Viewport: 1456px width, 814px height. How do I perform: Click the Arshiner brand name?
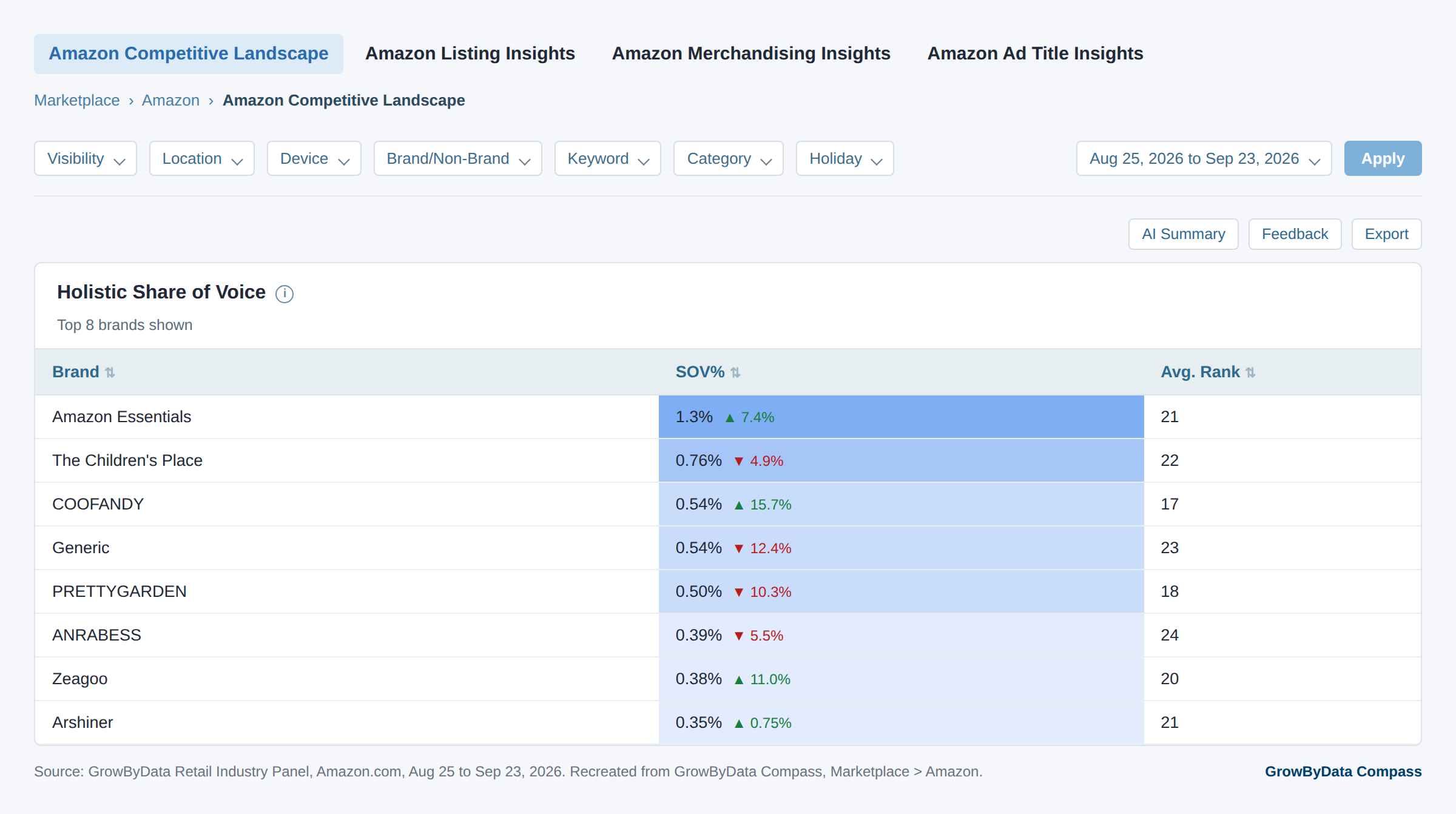pyautogui.click(x=83, y=722)
